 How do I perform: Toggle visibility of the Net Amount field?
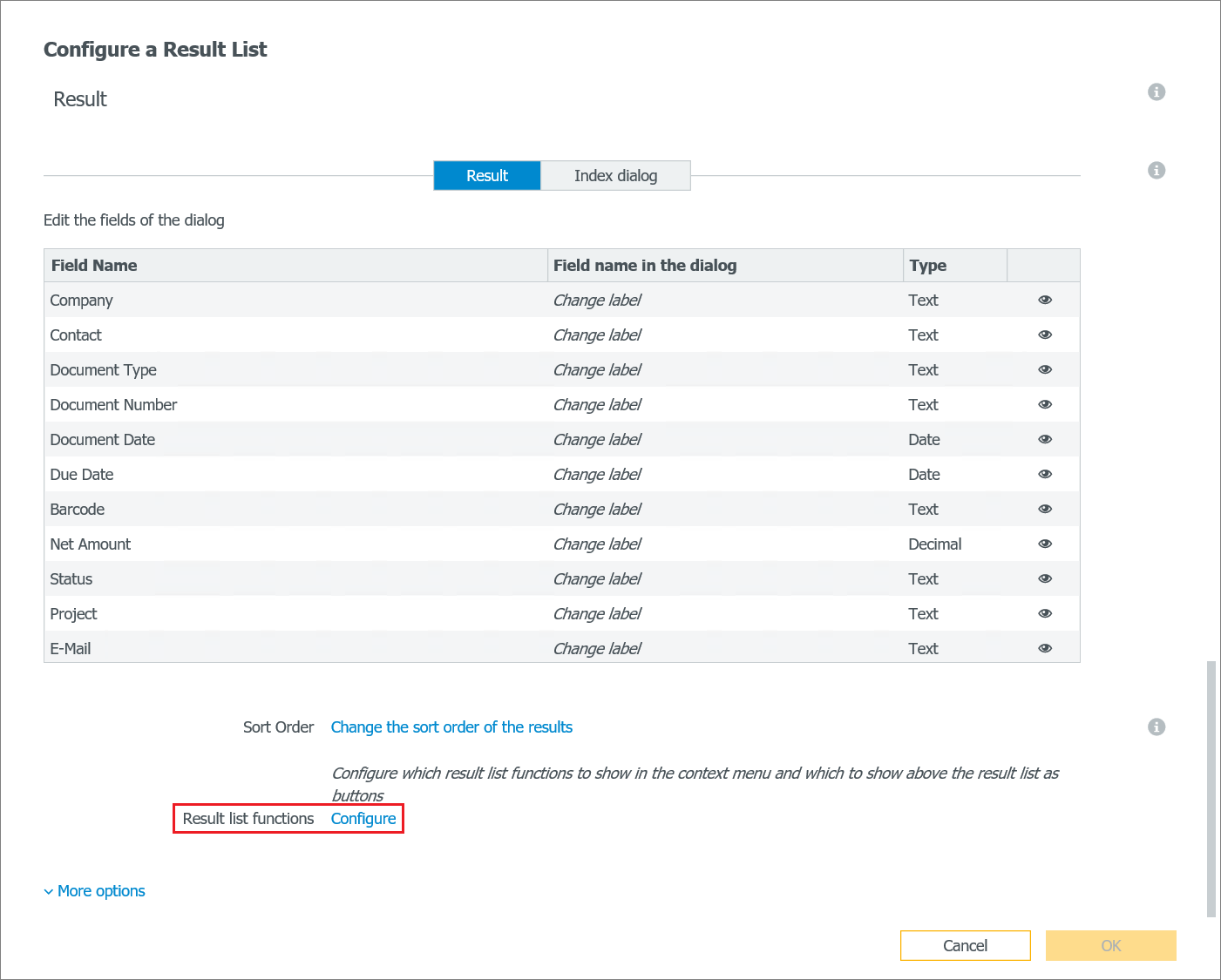(x=1044, y=544)
